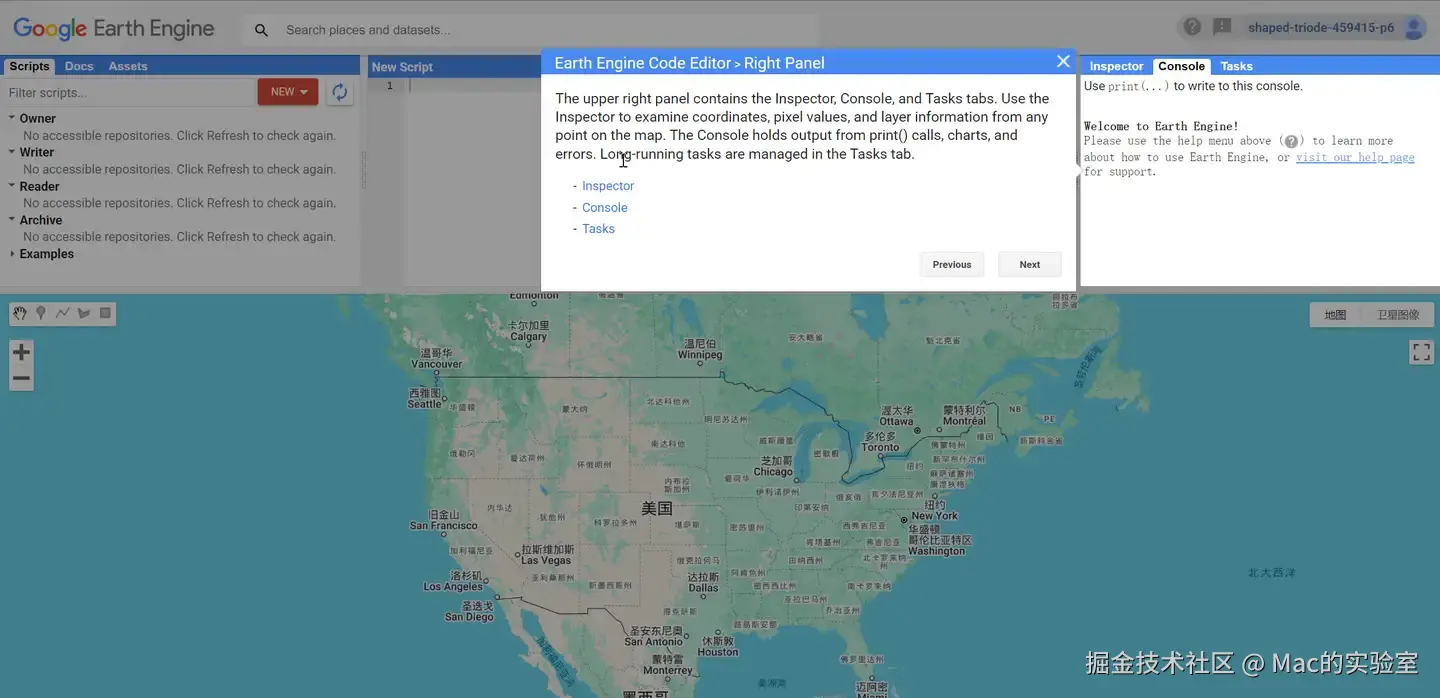
Task: Close the Right Panel tour dialog
Action: click(1063, 62)
